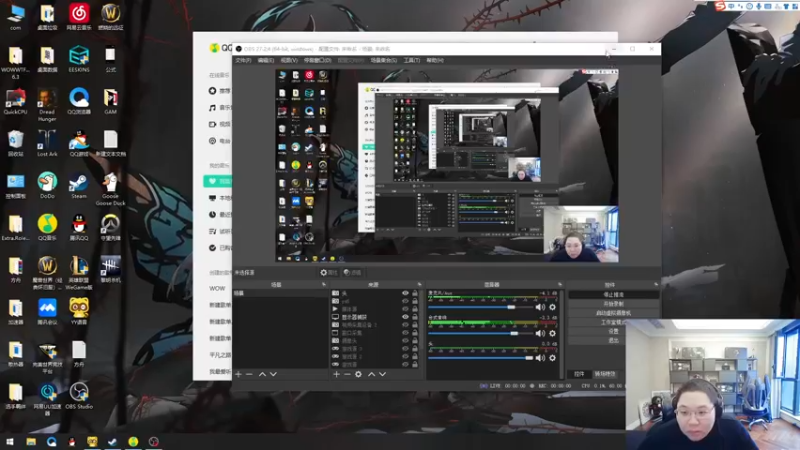Undock the Controls (控件) panel header icon
This screenshot has width=800, height=450.
pyautogui.click(x=656, y=284)
